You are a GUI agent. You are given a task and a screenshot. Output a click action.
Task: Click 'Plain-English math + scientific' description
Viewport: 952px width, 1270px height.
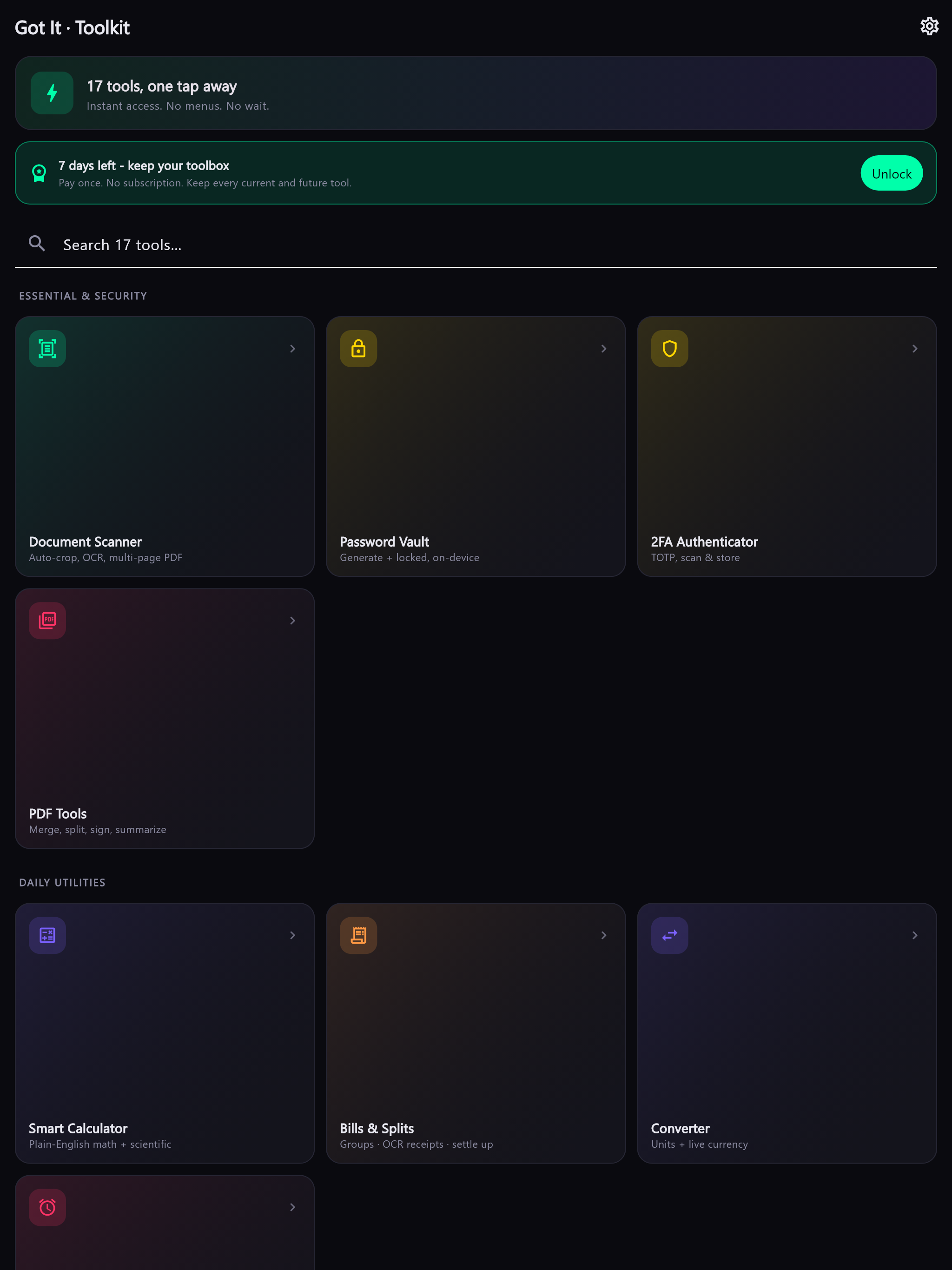tap(100, 1144)
